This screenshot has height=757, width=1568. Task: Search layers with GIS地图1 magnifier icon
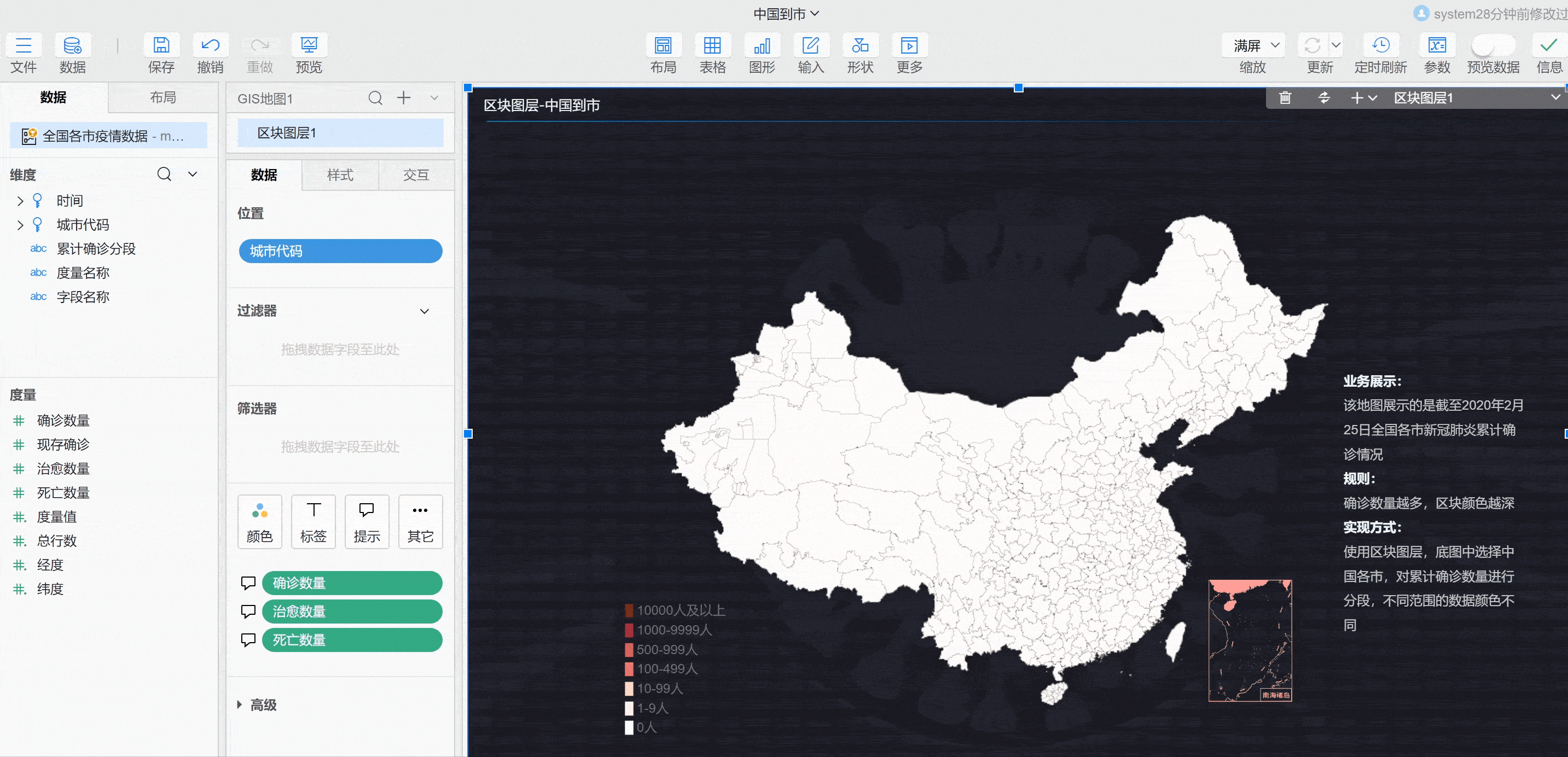coord(375,98)
